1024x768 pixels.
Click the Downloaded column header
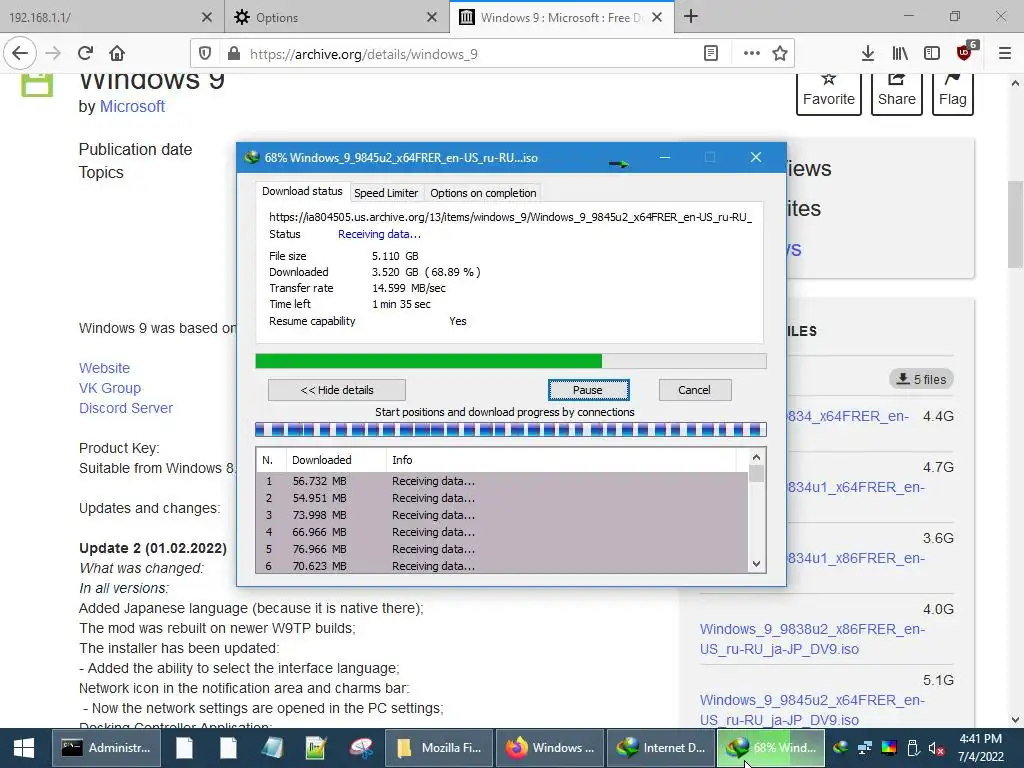(336, 460)
